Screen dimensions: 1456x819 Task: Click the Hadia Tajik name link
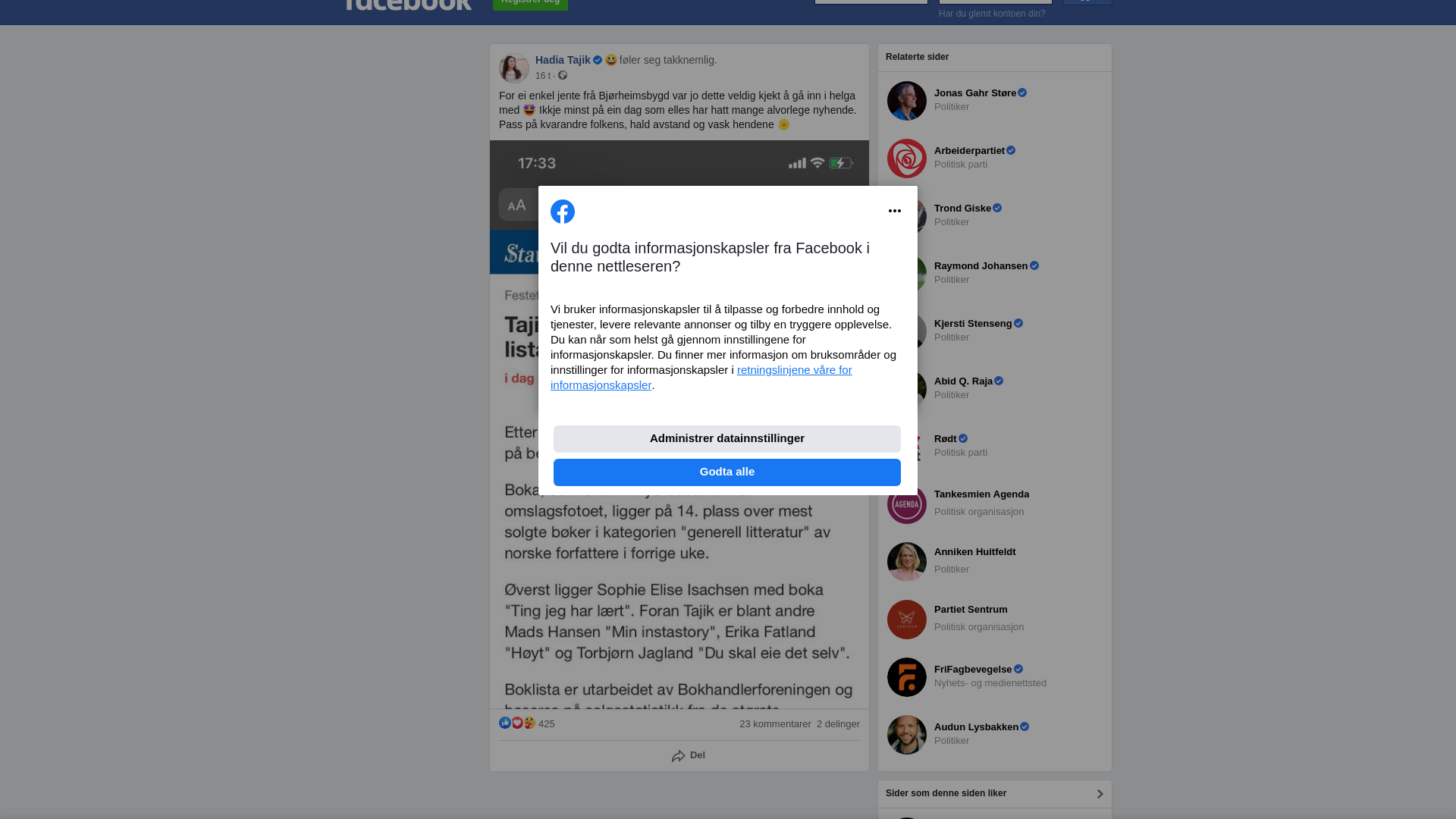[563, 60]
